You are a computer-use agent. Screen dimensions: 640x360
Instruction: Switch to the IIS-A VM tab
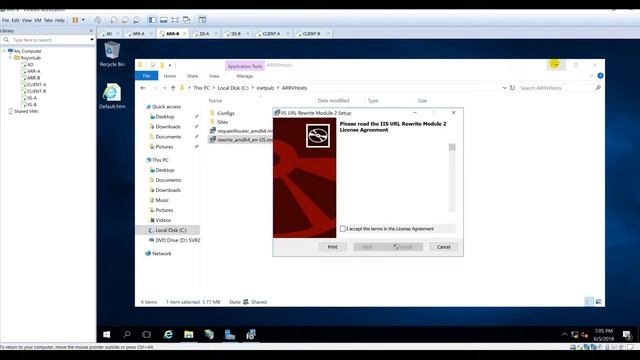point(203,34)
